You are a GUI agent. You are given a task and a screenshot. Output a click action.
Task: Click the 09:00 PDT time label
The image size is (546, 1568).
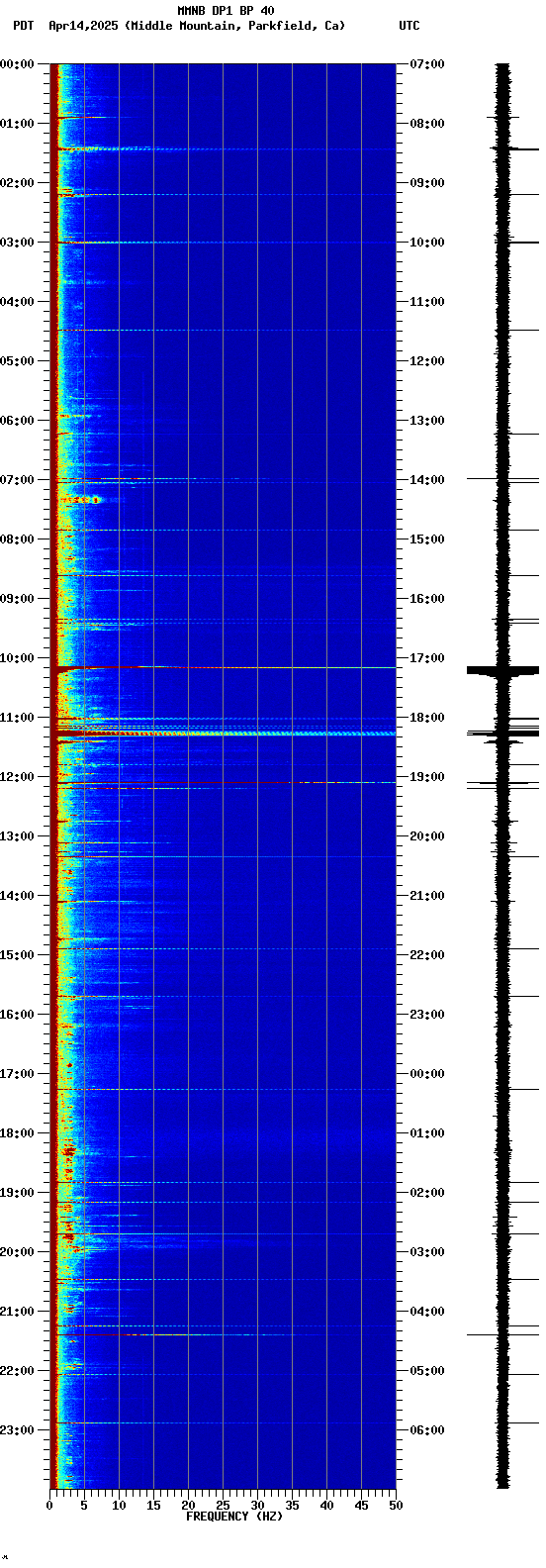pyautogui.click(x=18, y=599)
